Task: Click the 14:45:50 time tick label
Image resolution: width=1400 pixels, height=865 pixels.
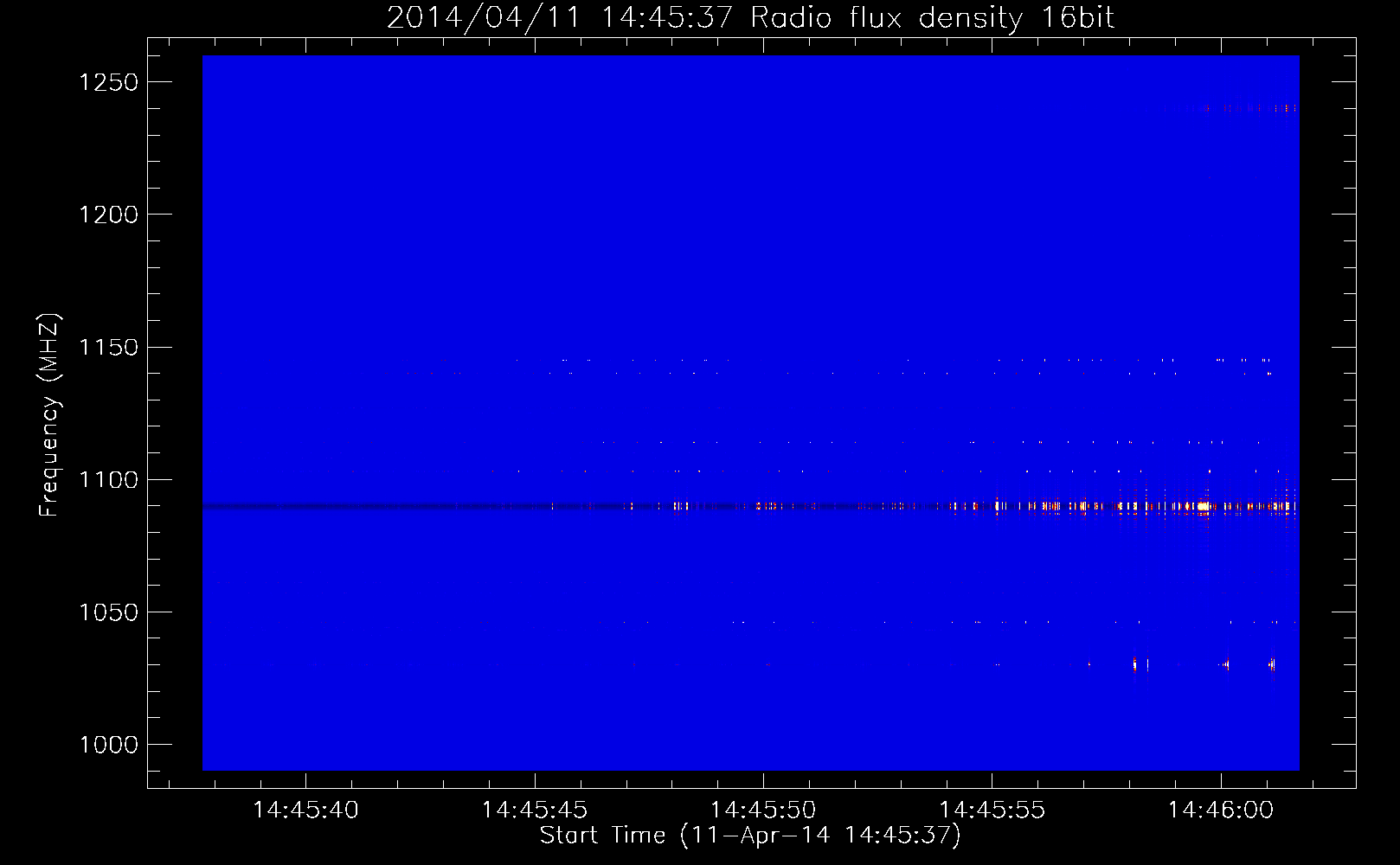Action: [x=763, y=810]
